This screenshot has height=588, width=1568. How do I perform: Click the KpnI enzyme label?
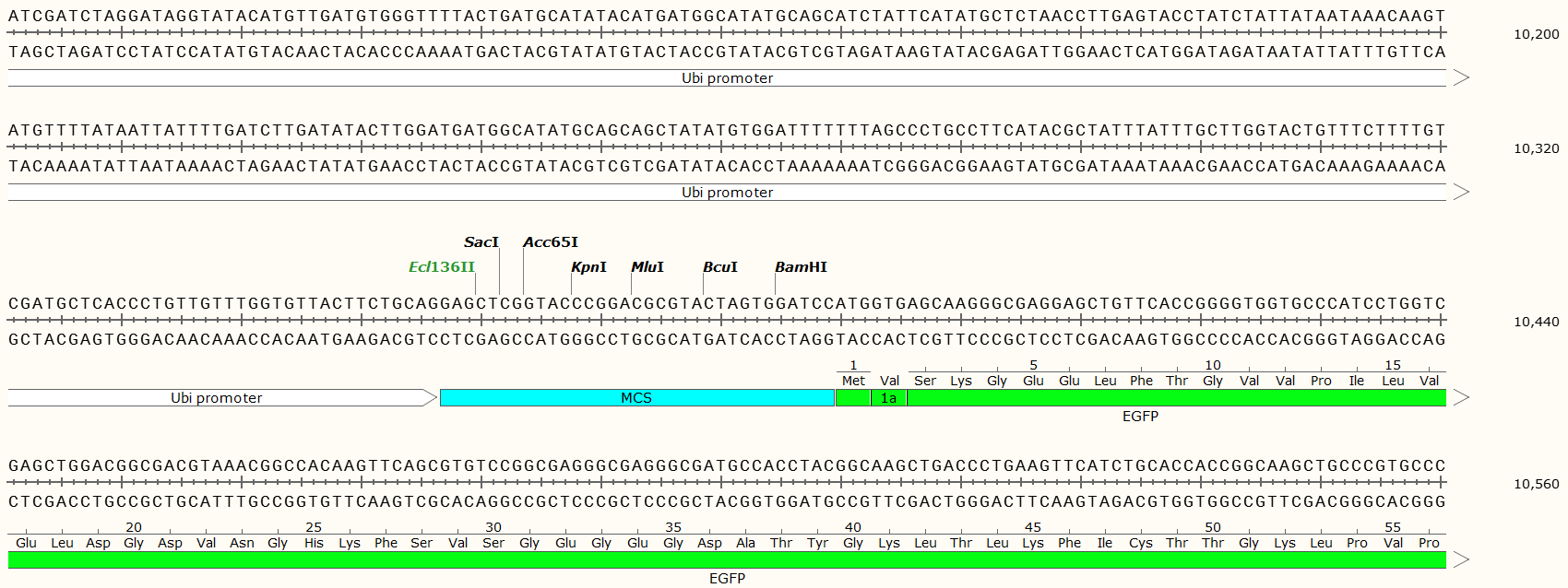[x=588, y=267]
